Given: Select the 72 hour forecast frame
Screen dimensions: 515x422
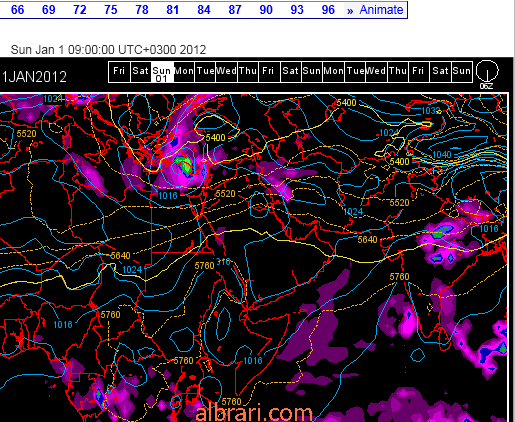Looking at the screenshot, I should (x=80, y=10).
